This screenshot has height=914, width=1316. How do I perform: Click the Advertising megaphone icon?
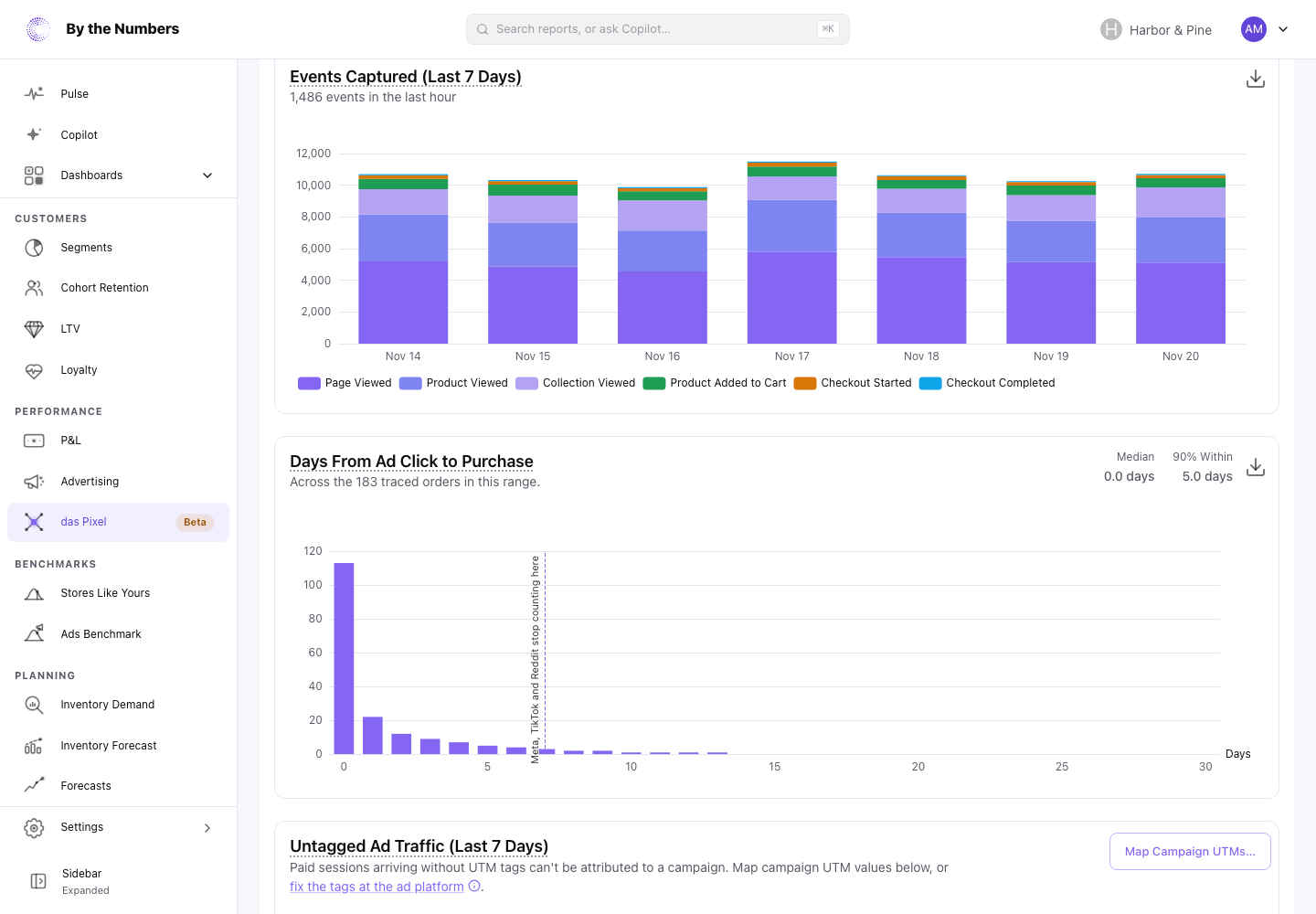(x=34, y=482)
